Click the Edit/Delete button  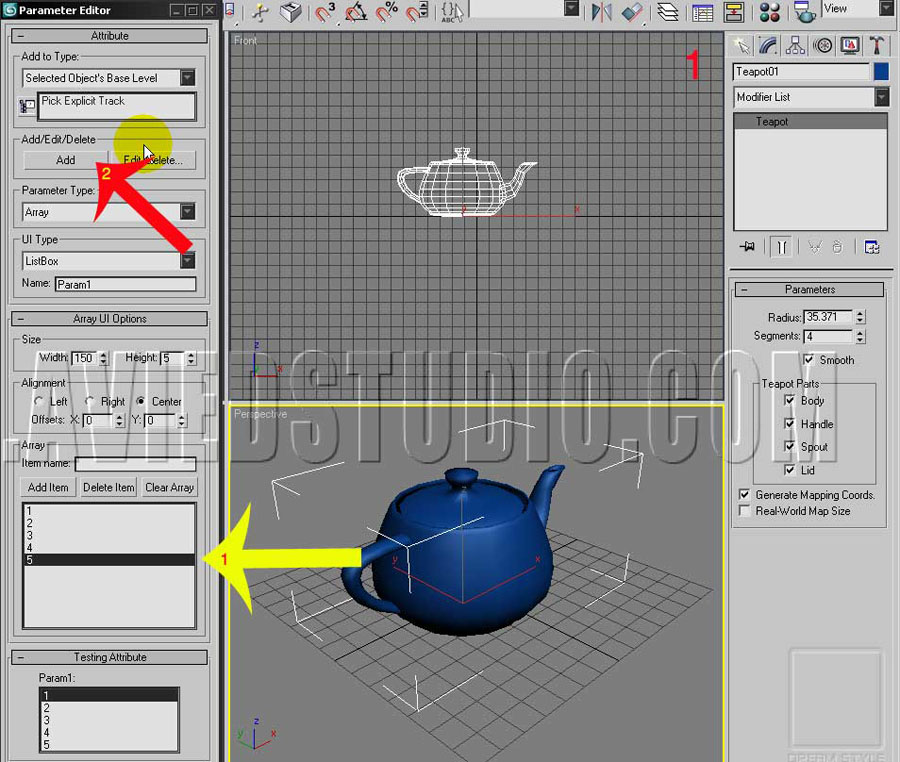tap(153, 160)
